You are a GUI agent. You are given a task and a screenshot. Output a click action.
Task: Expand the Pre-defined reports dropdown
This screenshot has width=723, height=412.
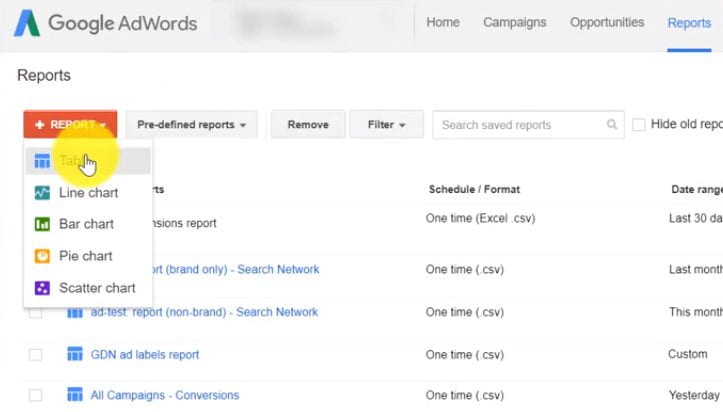click(191, 124)
